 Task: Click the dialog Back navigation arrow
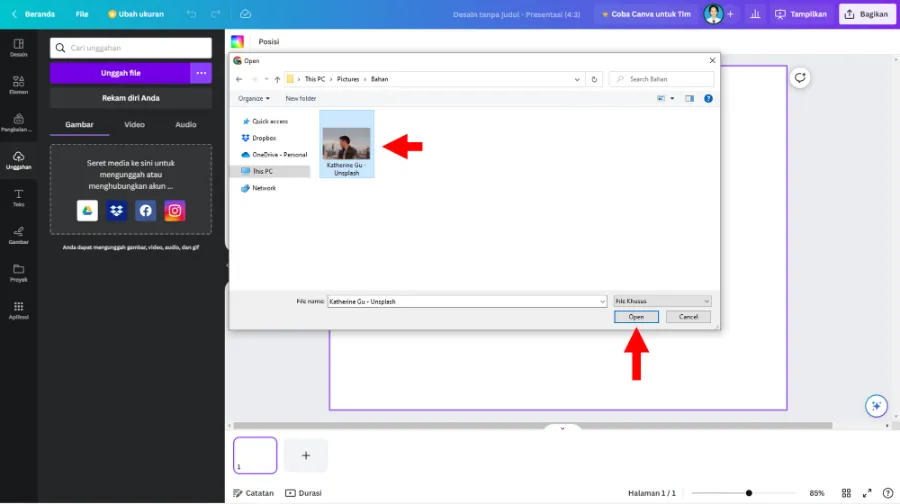[239, 79]
